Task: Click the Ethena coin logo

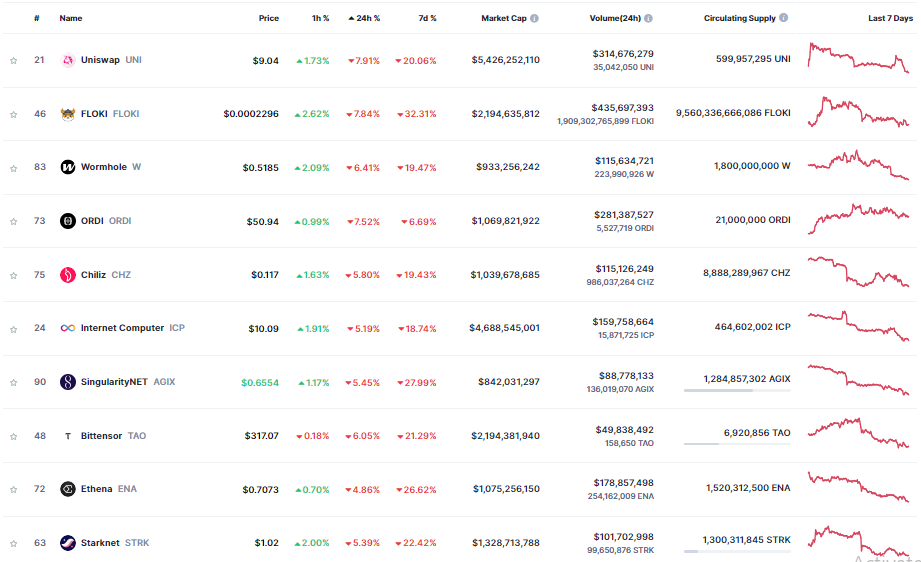Action: coord(68,489)
